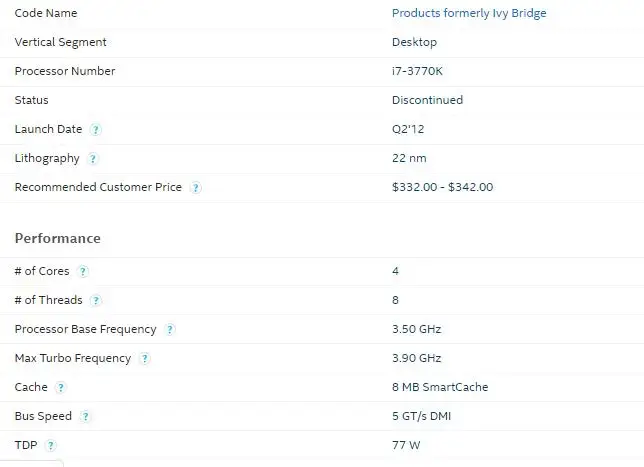Click the Launch Date help icon
Screen dimensions: 644x467
[x=96, y=130]
